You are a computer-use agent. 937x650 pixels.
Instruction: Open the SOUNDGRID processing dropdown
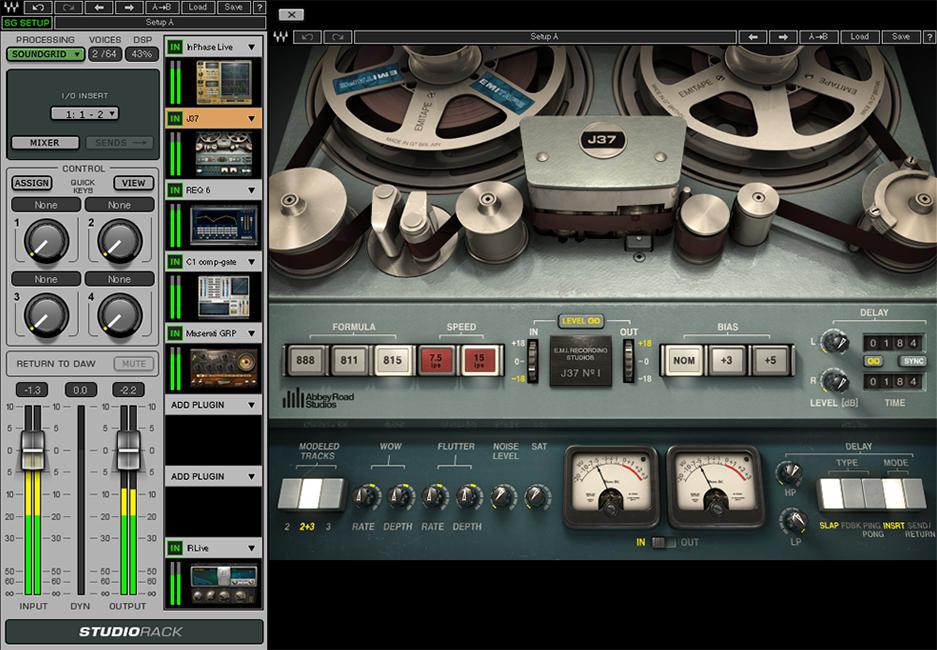tap(45, 54)
